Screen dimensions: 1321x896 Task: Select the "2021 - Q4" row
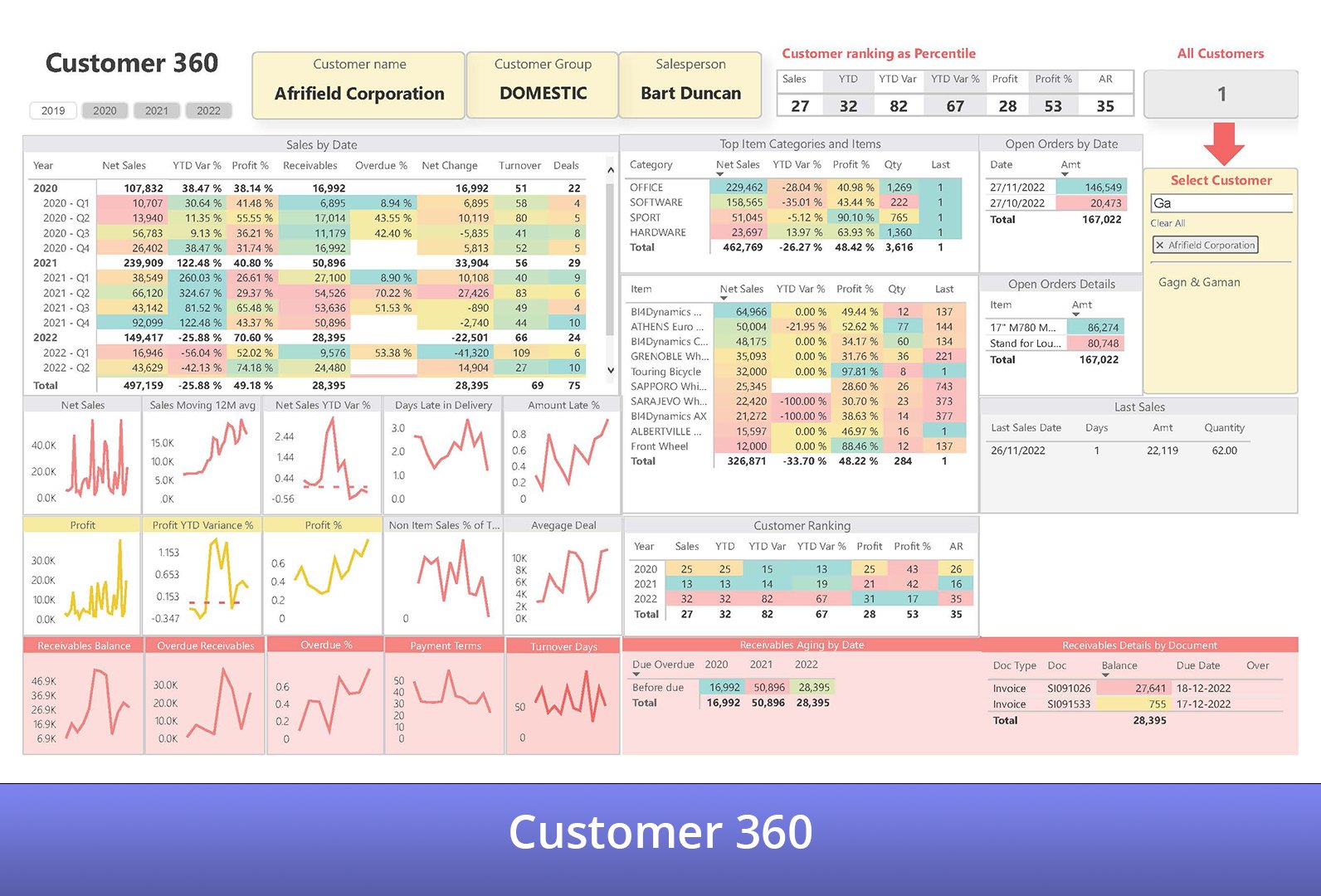click(308, 323)
